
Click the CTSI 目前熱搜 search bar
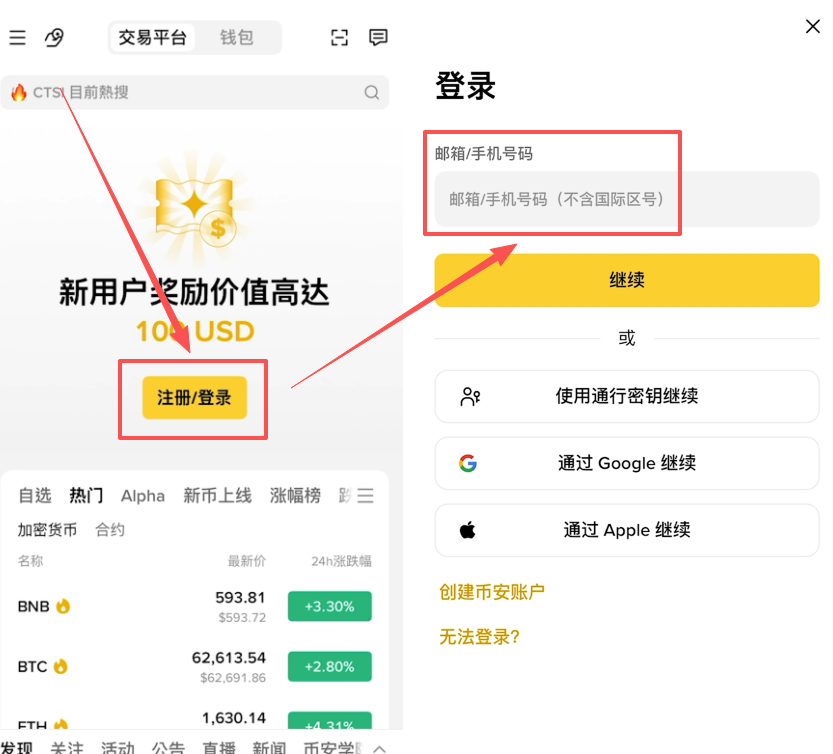coord(194,92)
